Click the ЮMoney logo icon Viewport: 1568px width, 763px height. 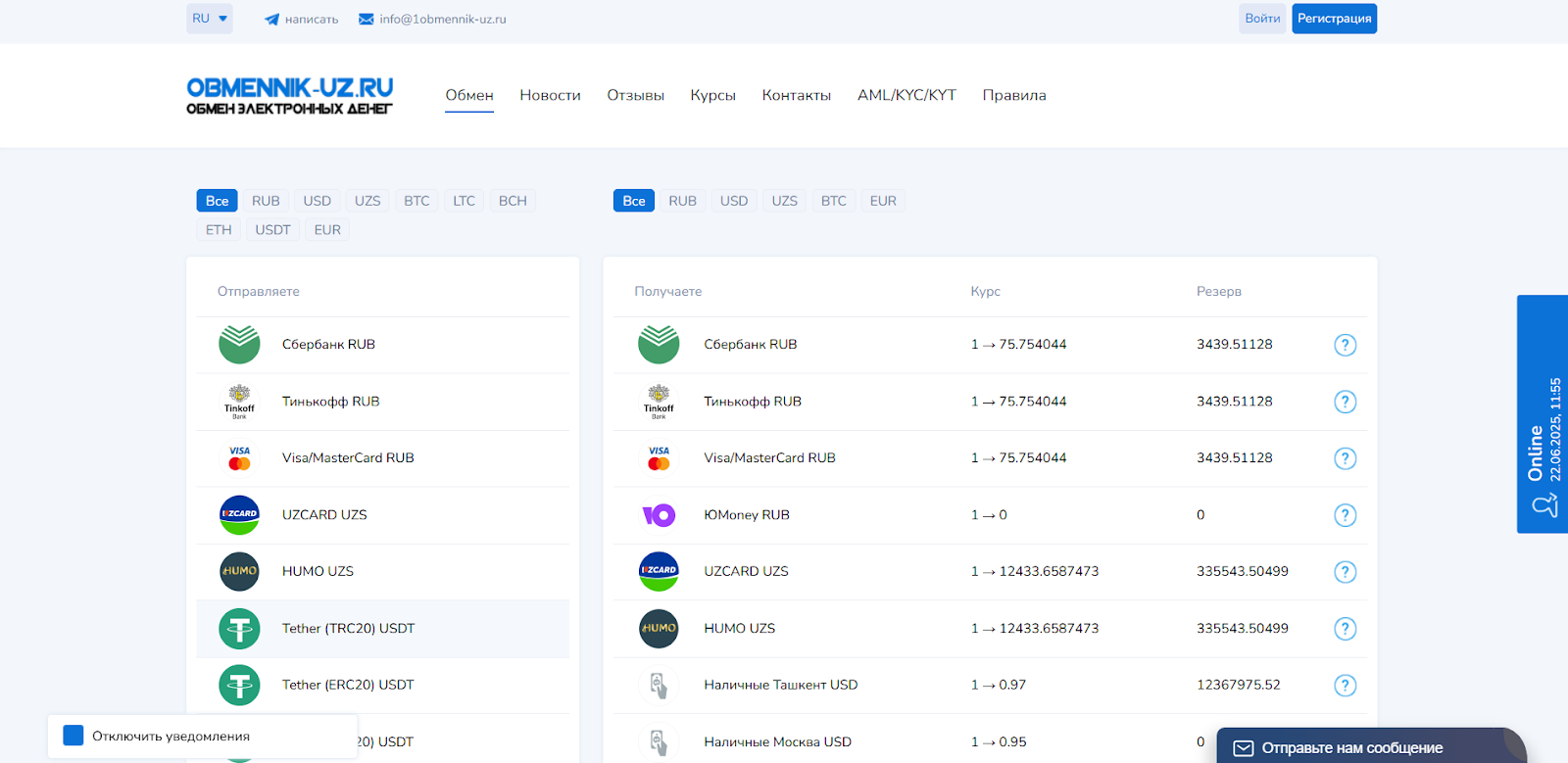(x=659, y=515)
